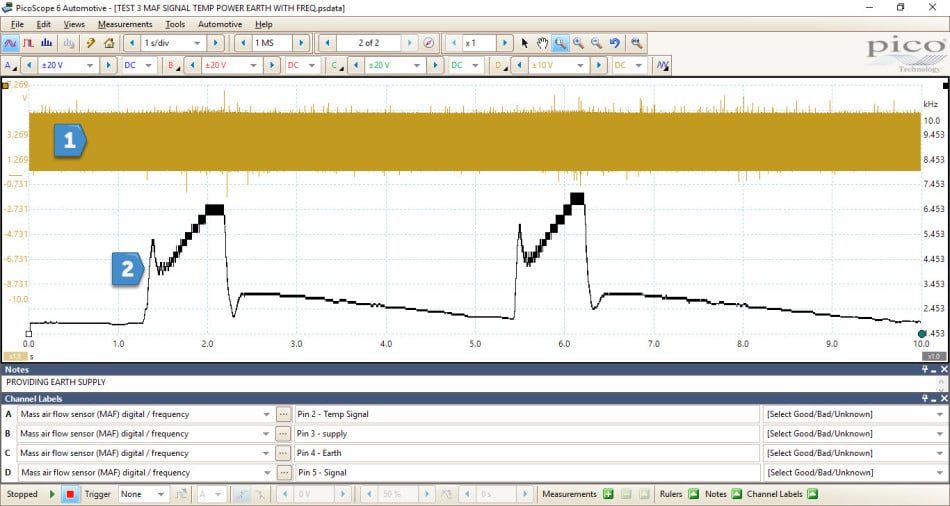Switch to Persistence mode icon
The height and width of the screenshot is (506, 950).
point(28,43)
